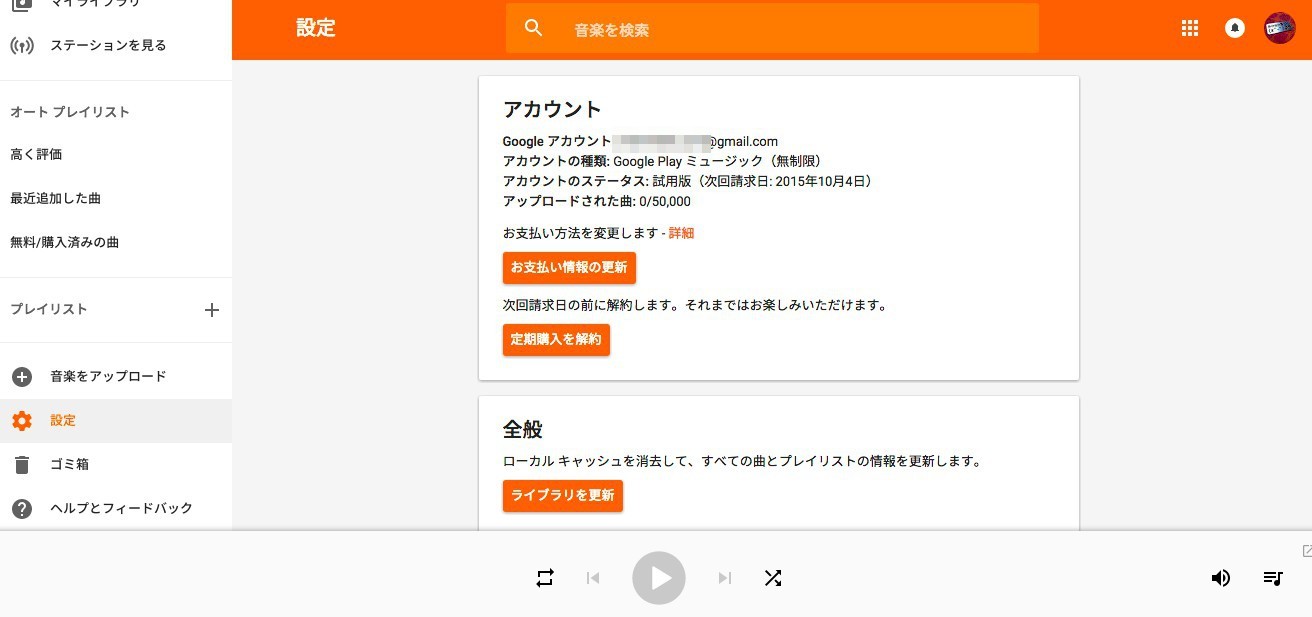Screen dimensions: 1312x617
Task: Click the アカウント heading
Action: [552, 110]
